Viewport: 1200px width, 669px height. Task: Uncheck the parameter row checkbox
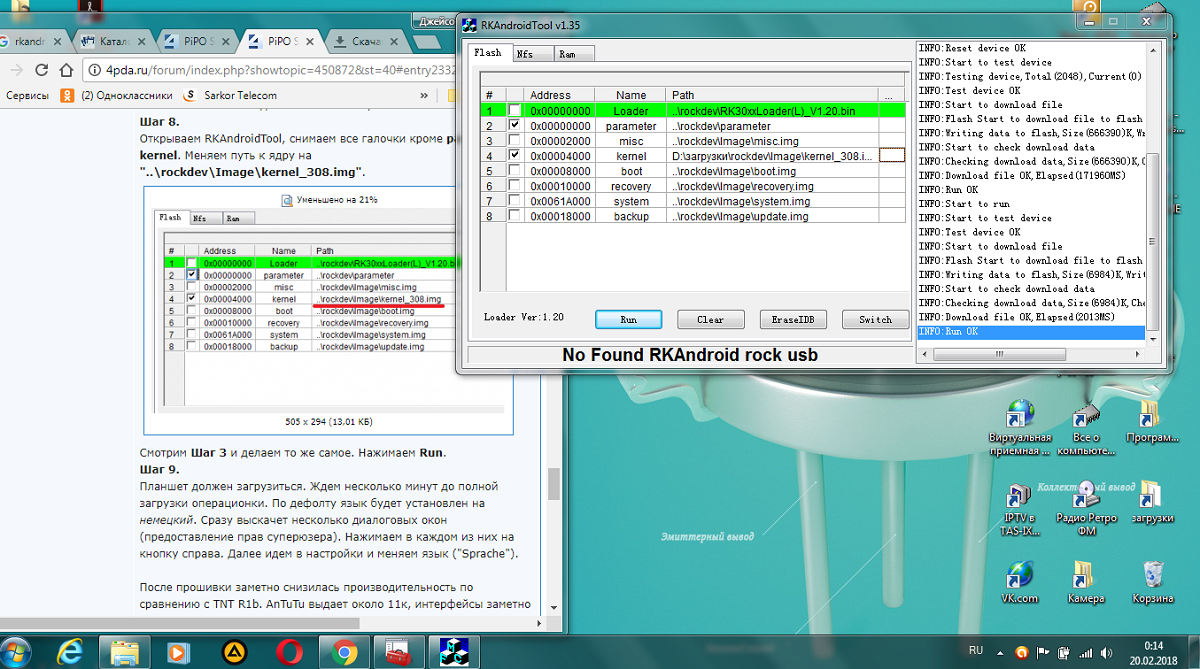[x=514, y=126]
